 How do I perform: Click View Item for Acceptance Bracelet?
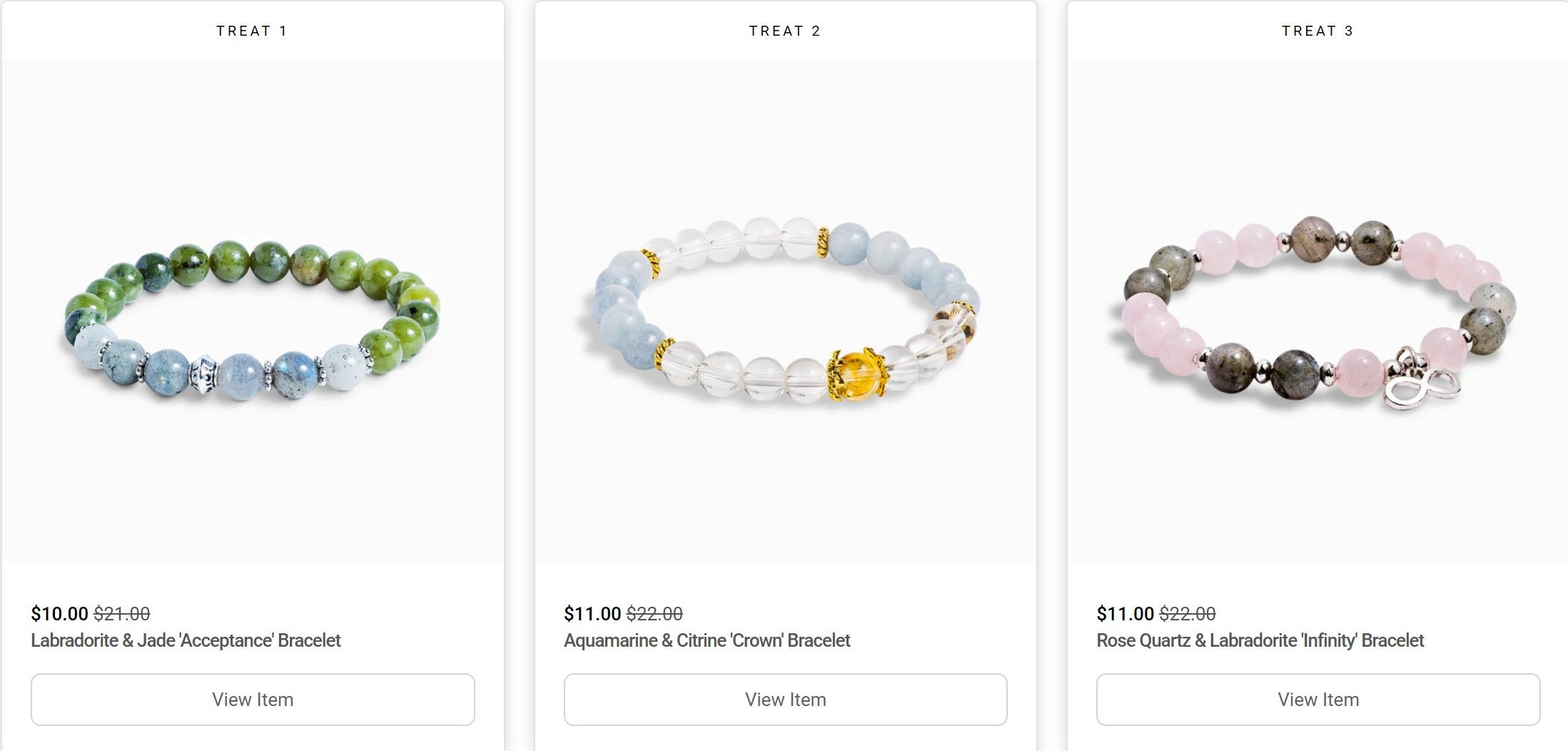(253, 700)
